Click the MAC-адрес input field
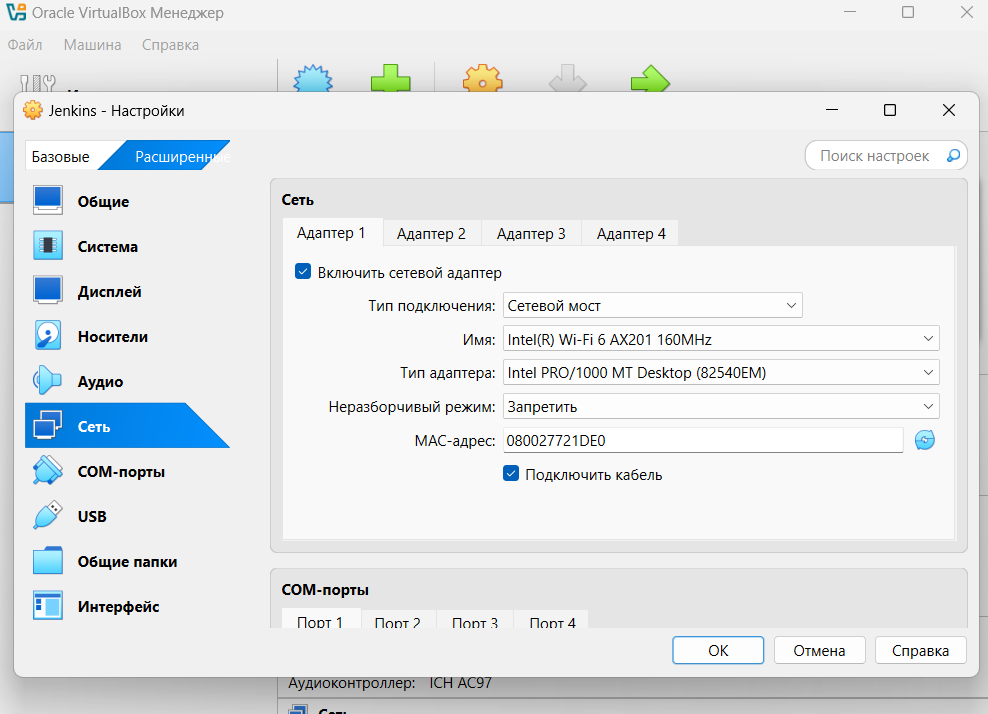This screenshot has height=714, width=988. click(703, 440)
